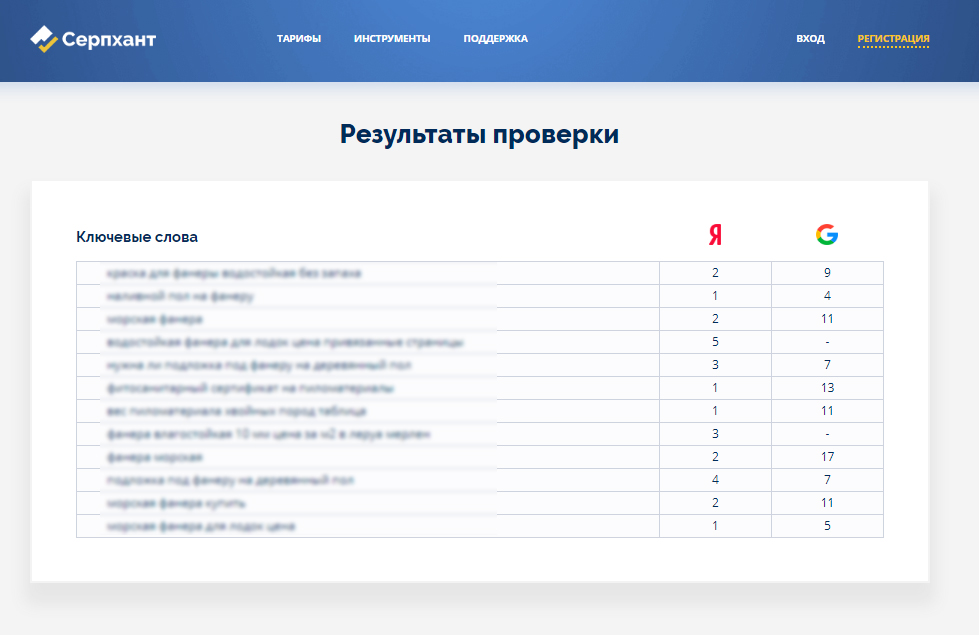This screenshot has width=979, height=635.
Task: Click the Google position cell showing 9
Action: pyautogui.click(x=827, y=273)
